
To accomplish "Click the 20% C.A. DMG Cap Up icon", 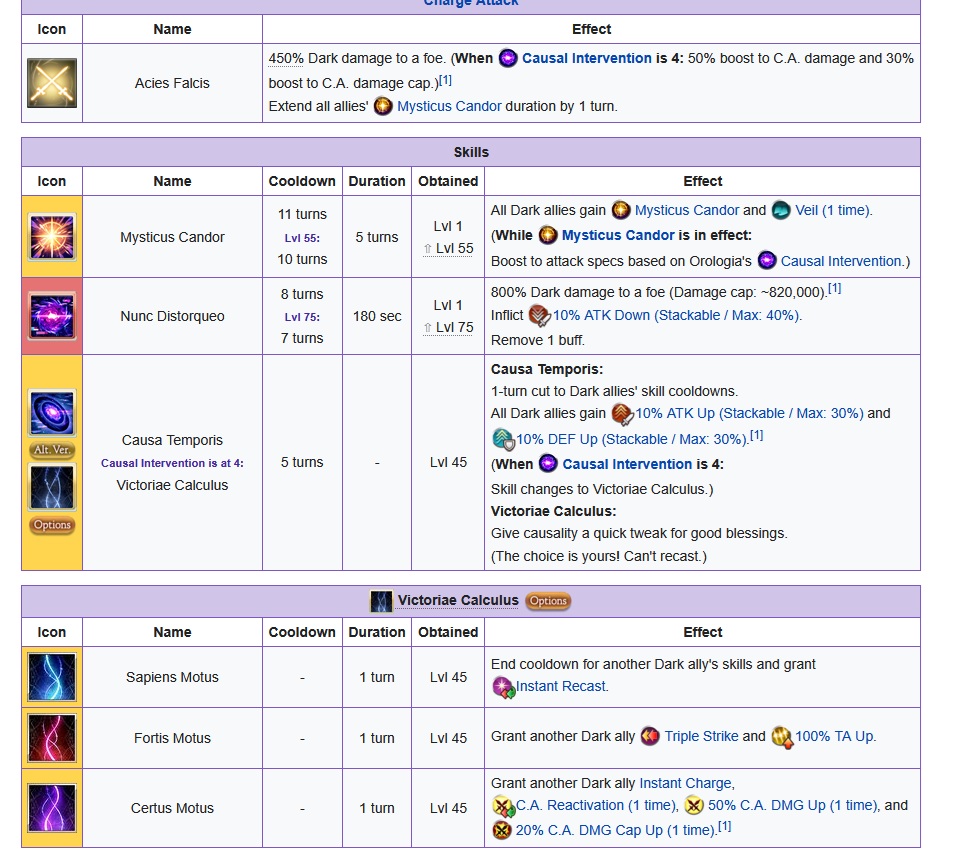I will tap(501, 830).
